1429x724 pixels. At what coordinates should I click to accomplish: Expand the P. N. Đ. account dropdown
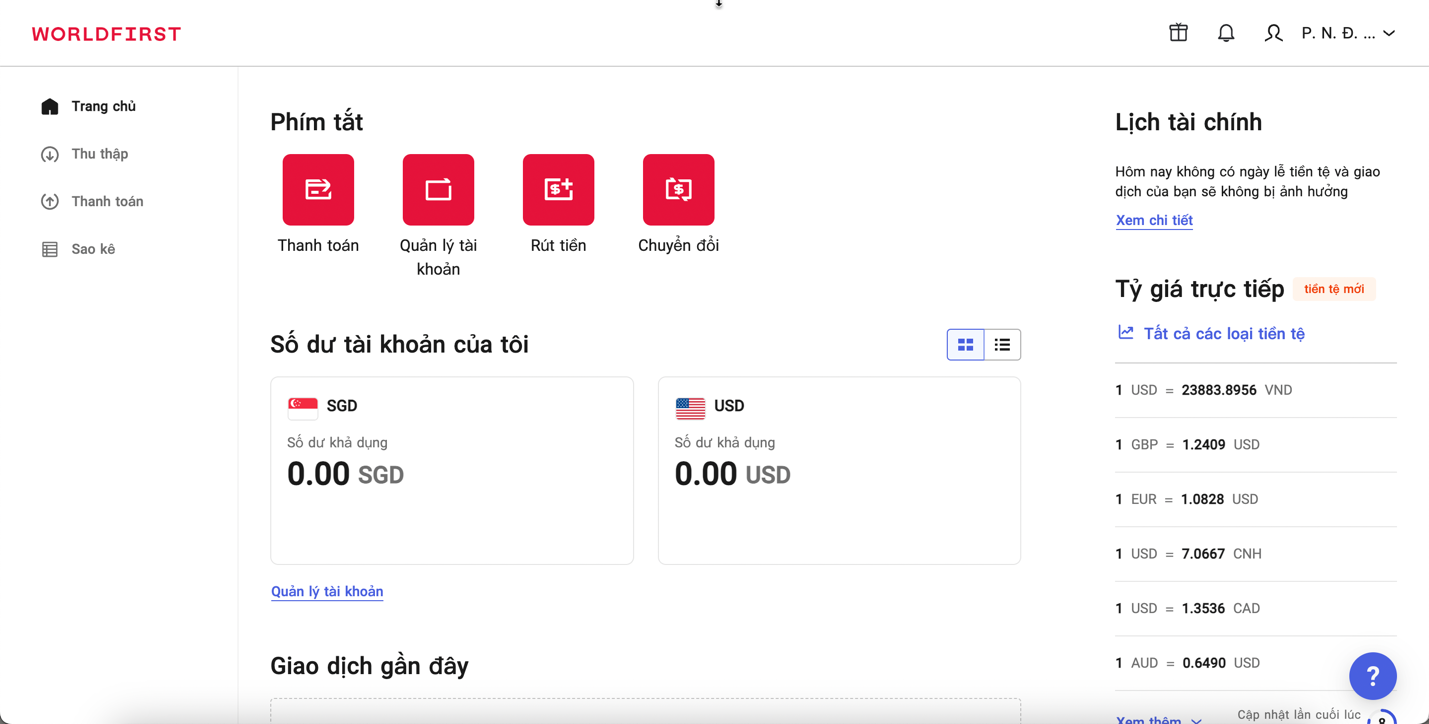[x=1348, y=34]
